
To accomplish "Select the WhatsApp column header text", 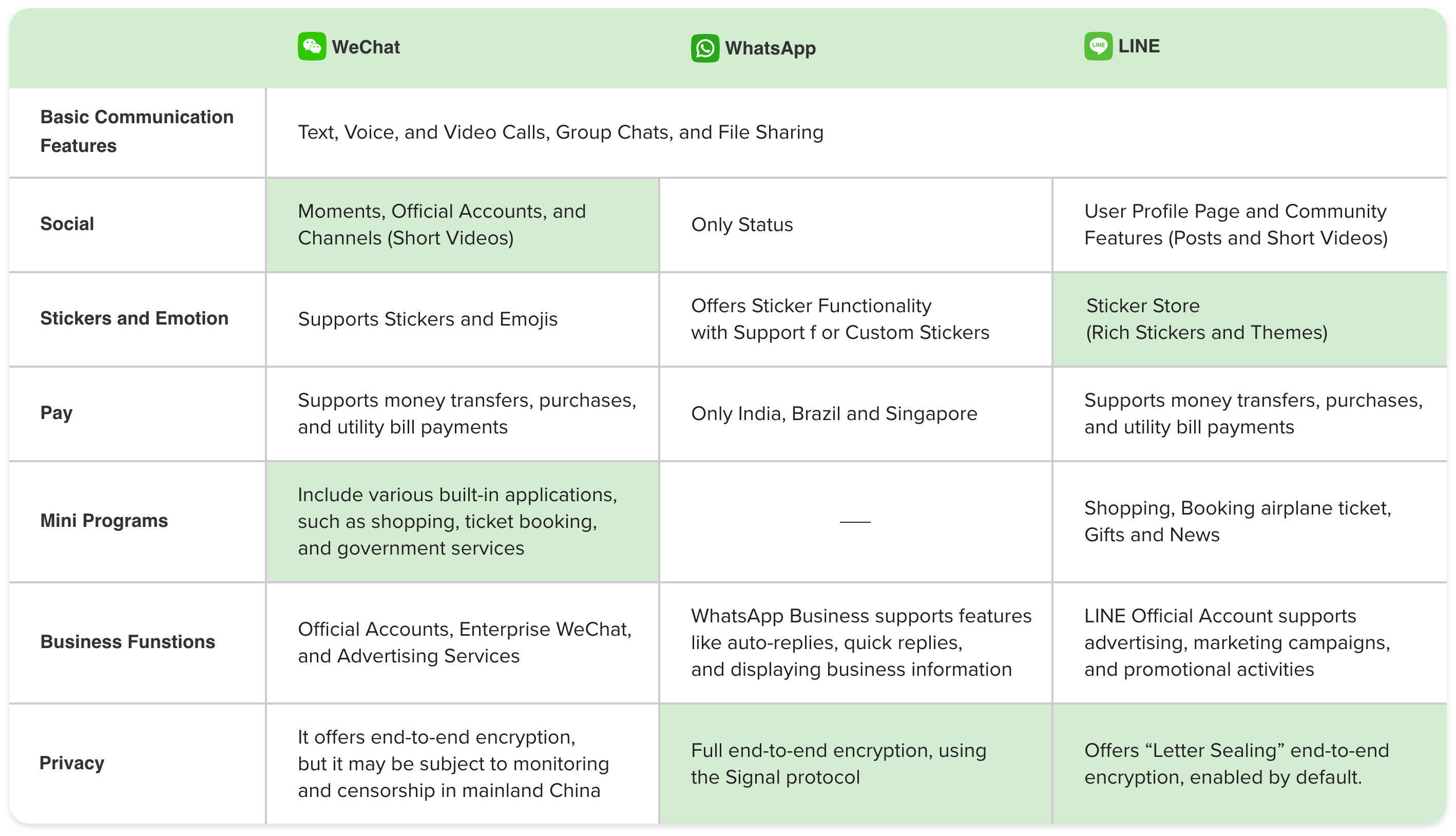I will point(770,48).
